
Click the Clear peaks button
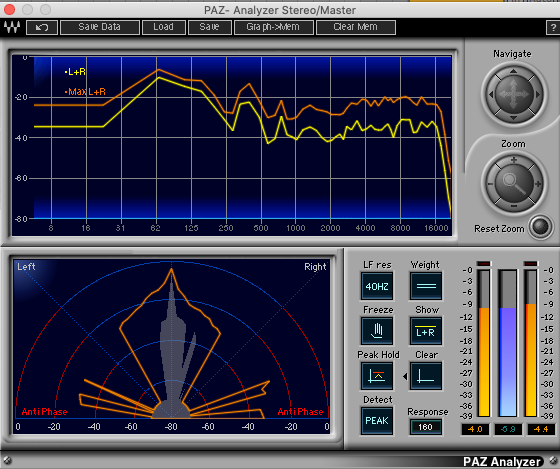pos(426,376)
